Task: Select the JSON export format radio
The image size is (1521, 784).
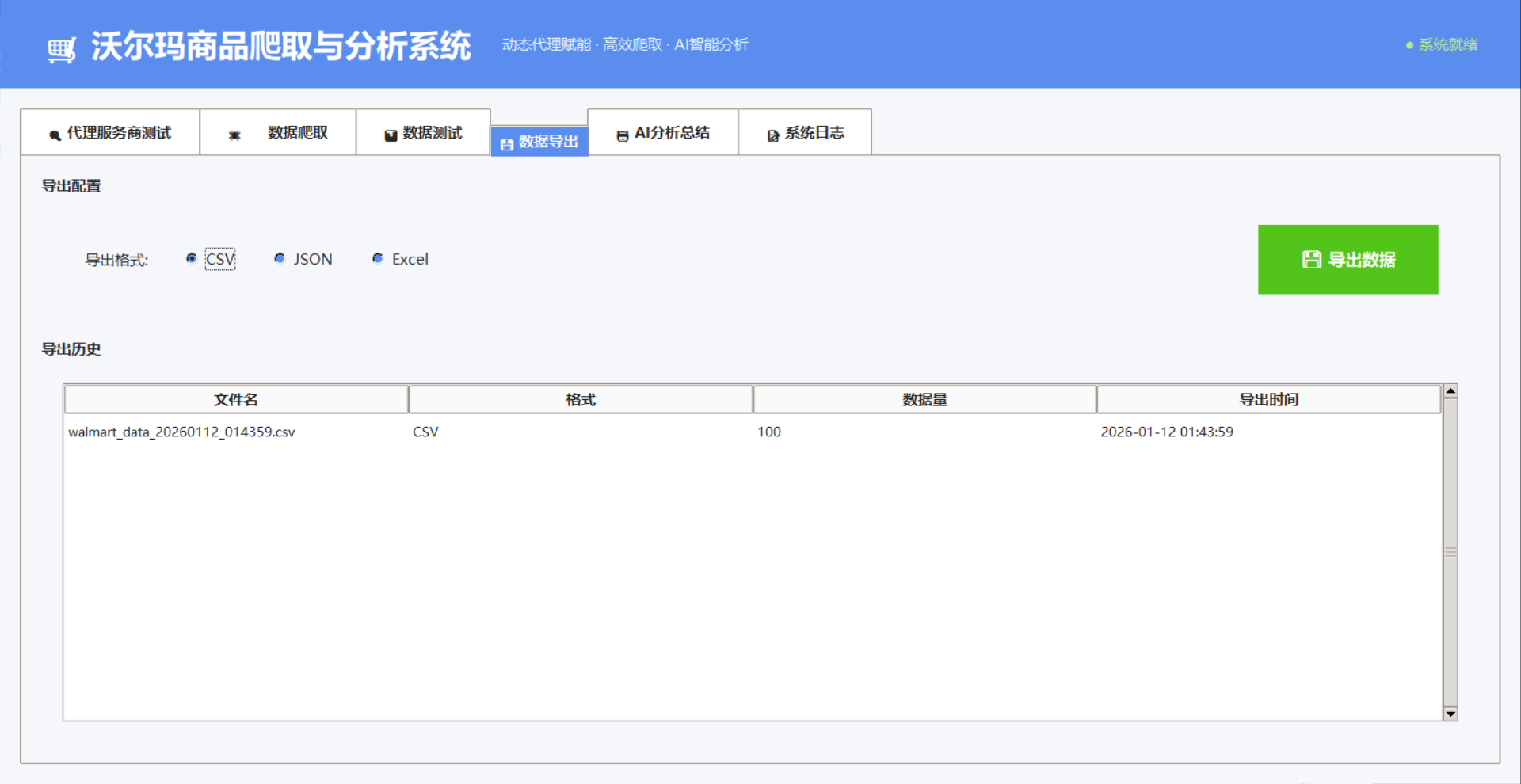Action: tap(280, 258)
